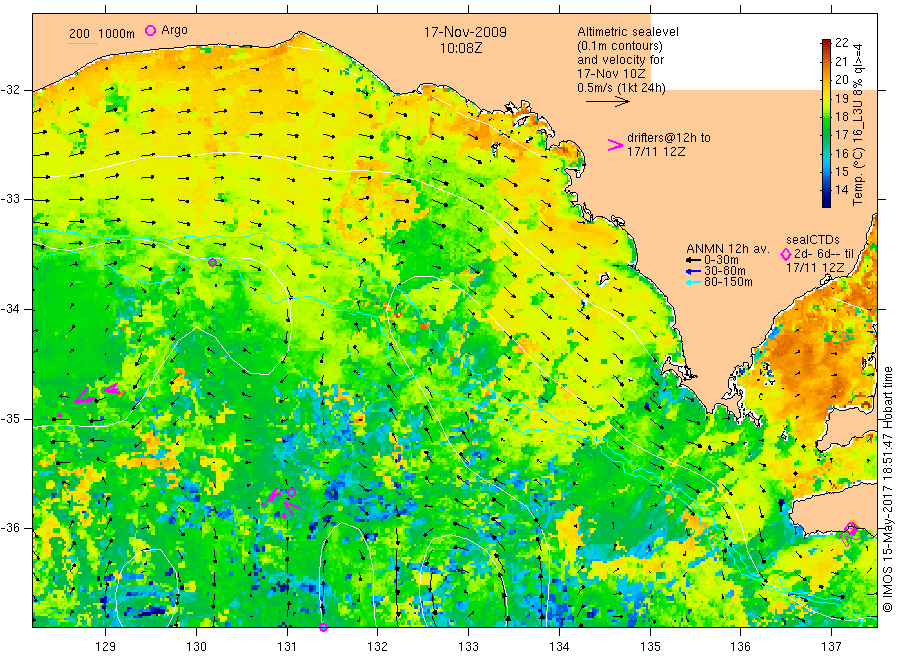The image size is (900, 660).
Task: Click the dark red 22 degree end of colorbar
Action: [826, 42]
